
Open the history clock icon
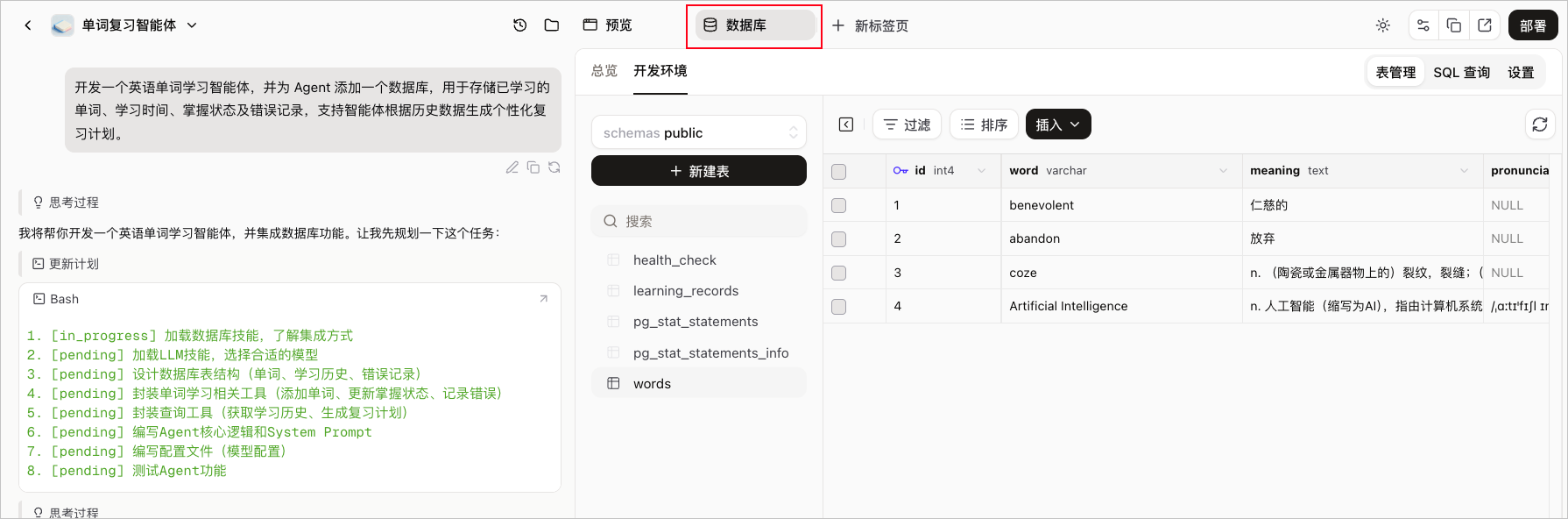pyautogui.click(x=519, y=25)
